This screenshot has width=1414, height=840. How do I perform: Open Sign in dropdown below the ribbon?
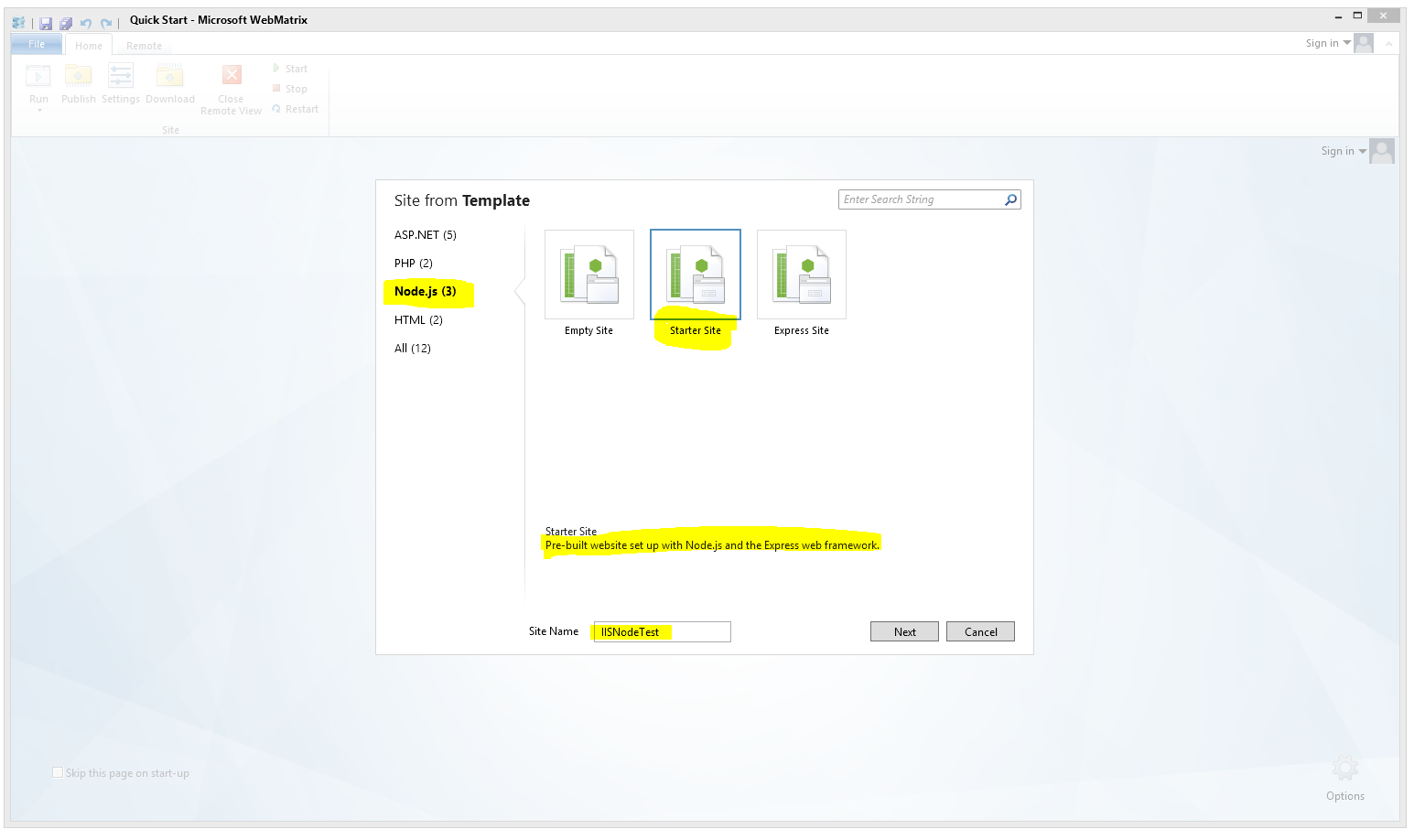(1344, 151)
